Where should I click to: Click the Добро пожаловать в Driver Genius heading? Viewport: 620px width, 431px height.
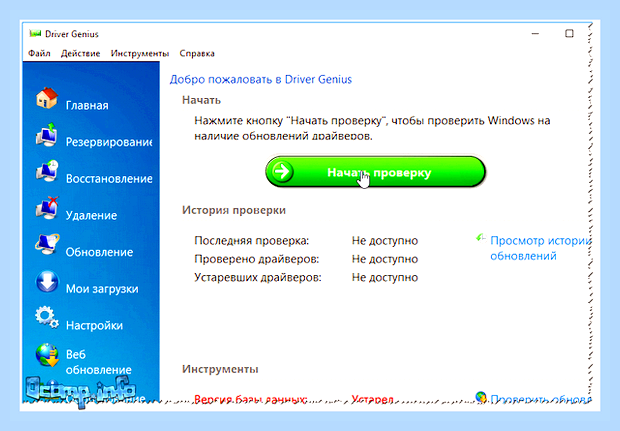[x=261, y=79]
